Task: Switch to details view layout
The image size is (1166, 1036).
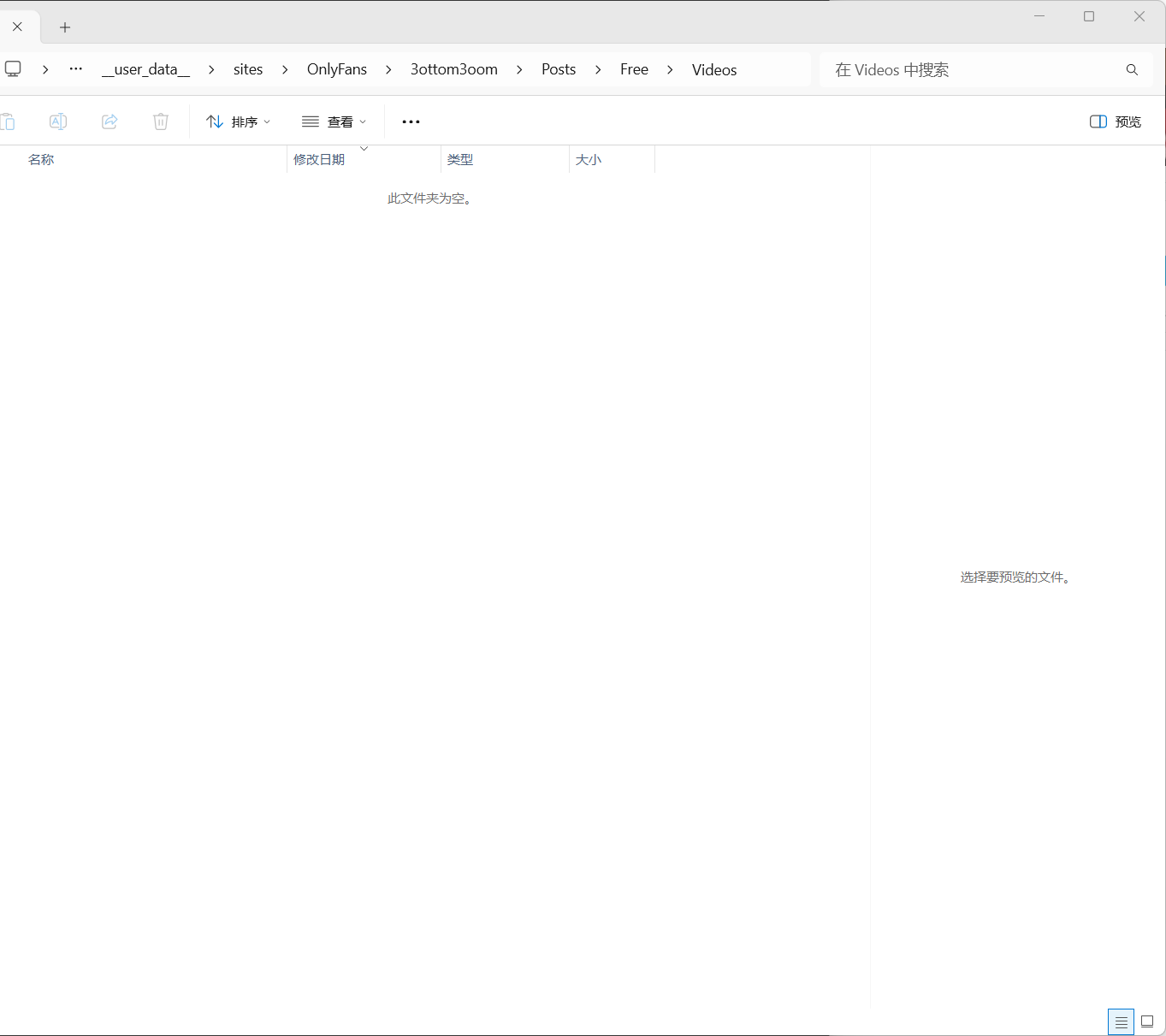Action: click(x=1121, y=1021)
